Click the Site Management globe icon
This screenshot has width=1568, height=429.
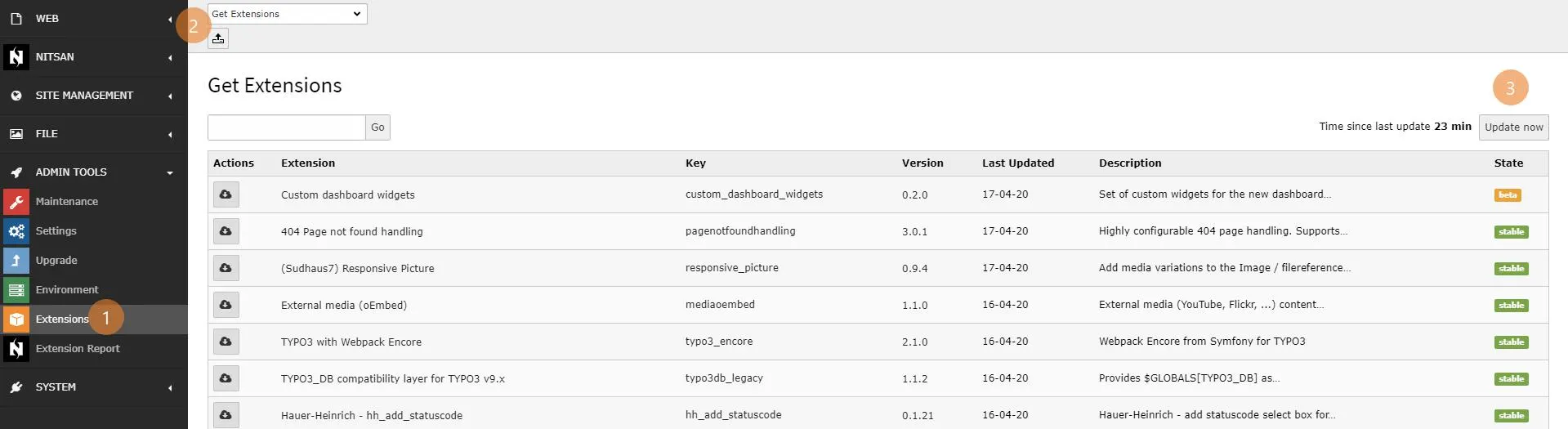(x=16, y=96)
